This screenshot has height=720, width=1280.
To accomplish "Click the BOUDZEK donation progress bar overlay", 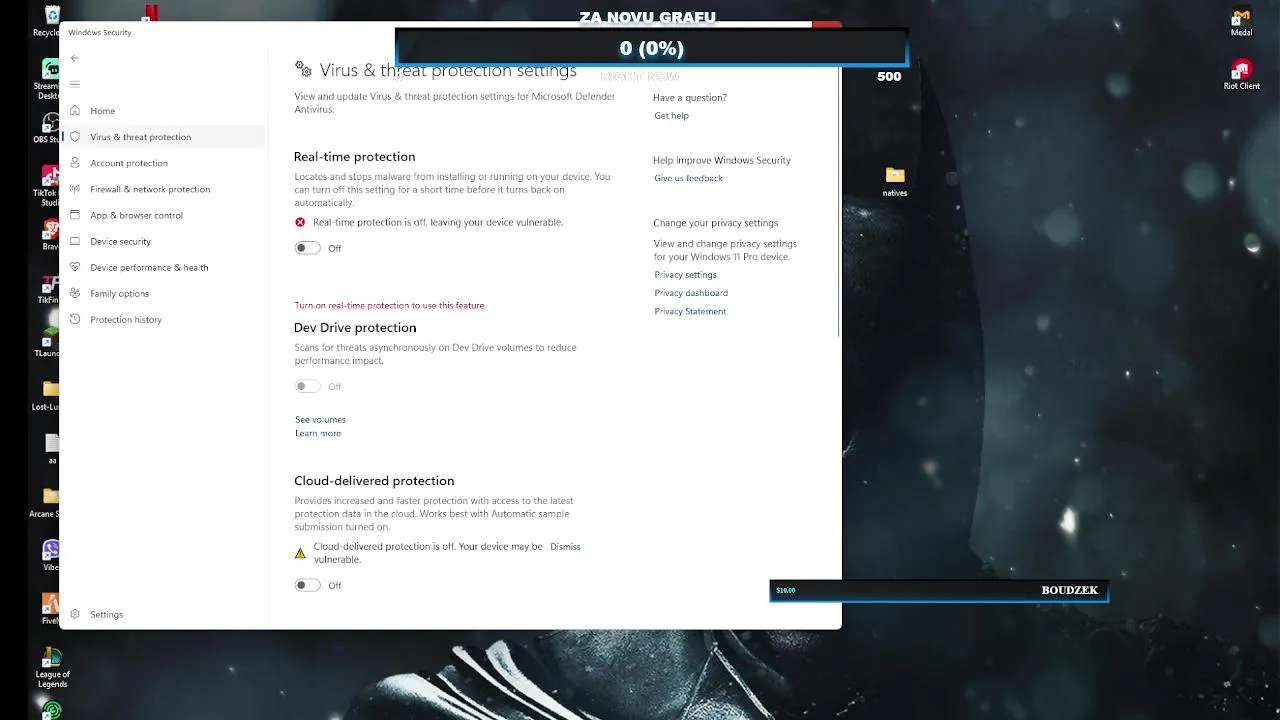I will click(939, 590).
